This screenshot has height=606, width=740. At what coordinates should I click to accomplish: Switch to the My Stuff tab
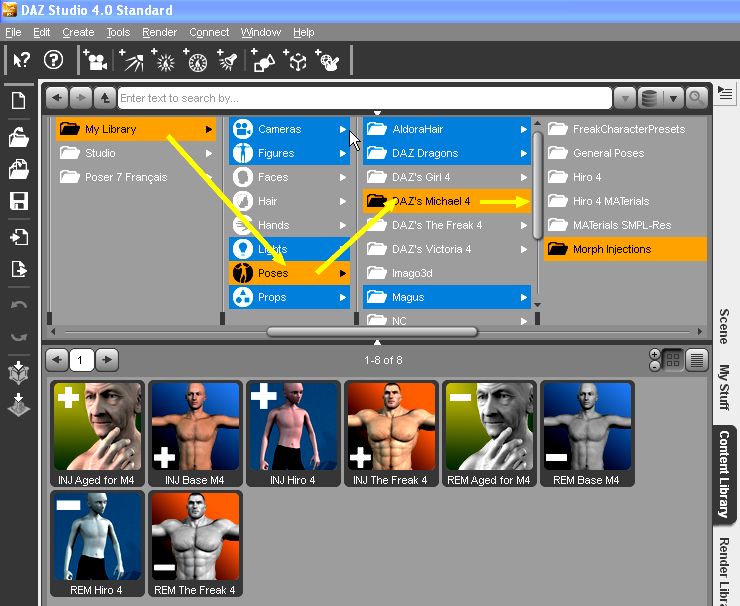(x=724, y=387)
